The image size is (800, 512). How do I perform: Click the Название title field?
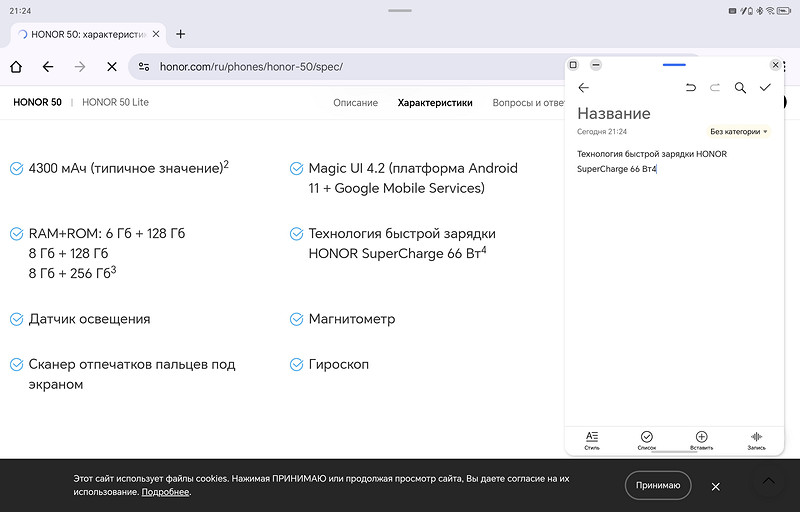pyautogui.click(x=614, y=113)
